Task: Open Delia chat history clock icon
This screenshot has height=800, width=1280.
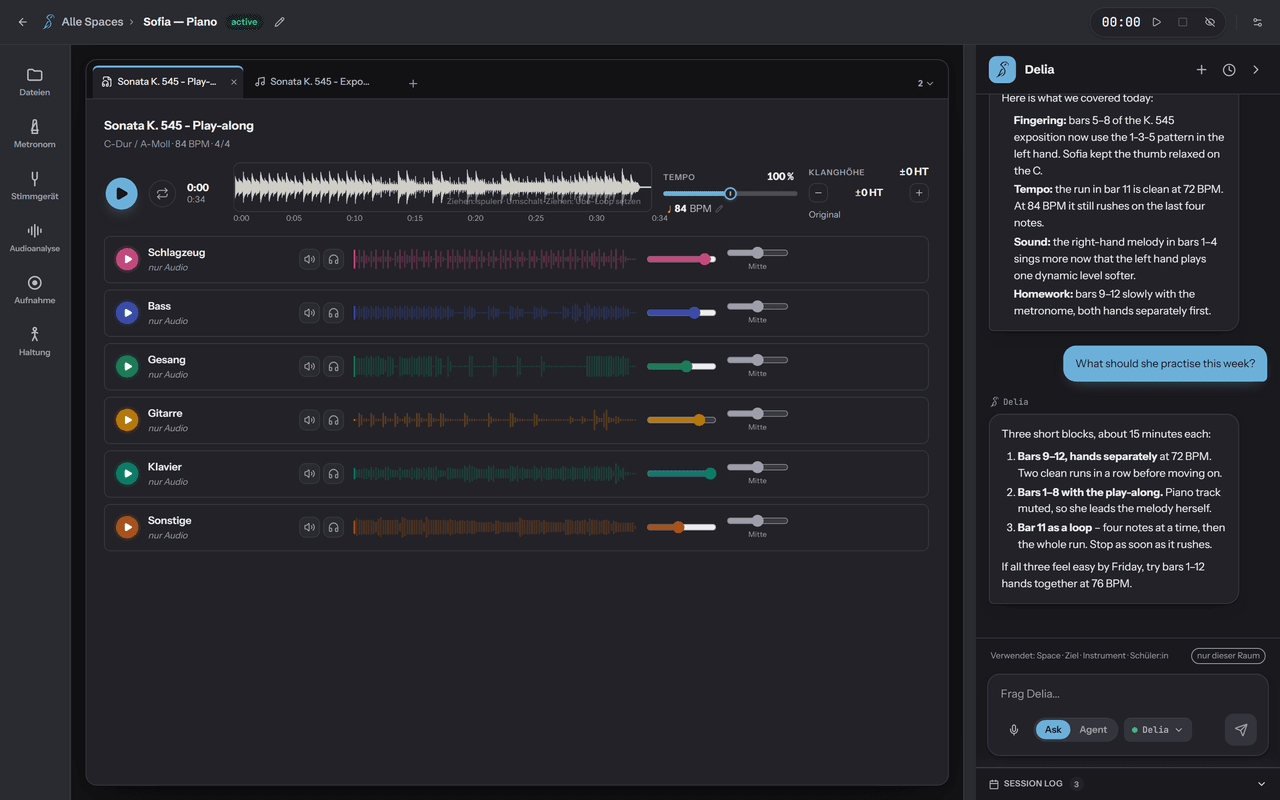Action: [x=1229, y=70]
